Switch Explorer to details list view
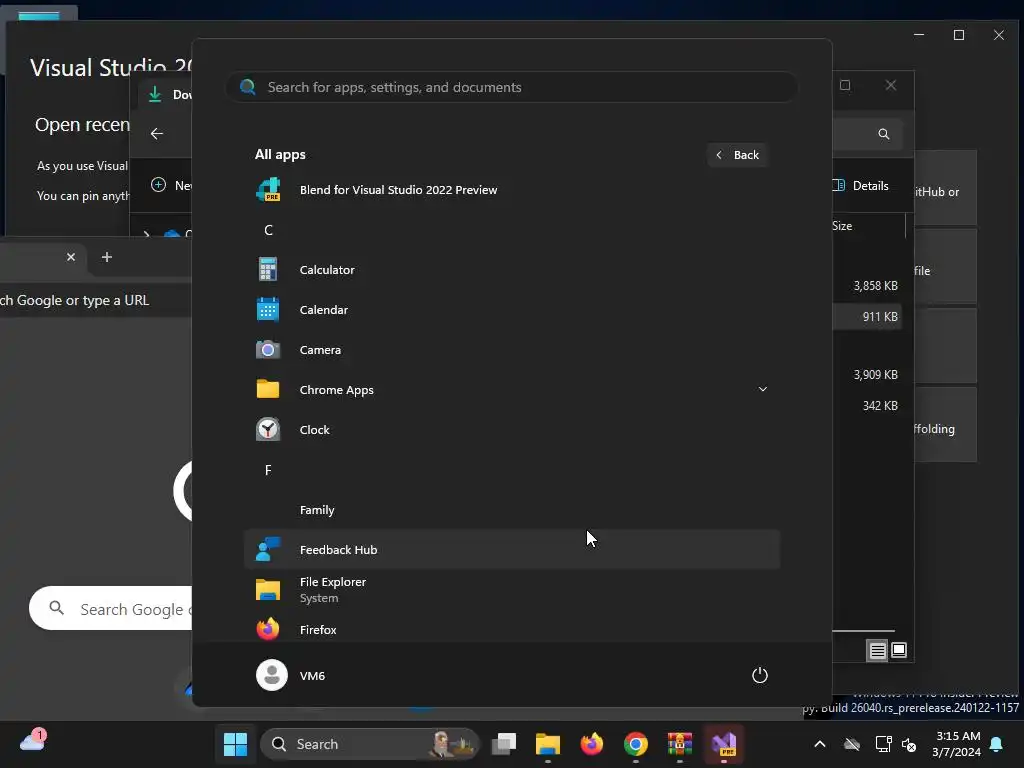The image size is (1024, 768). [x=877, y=650]
